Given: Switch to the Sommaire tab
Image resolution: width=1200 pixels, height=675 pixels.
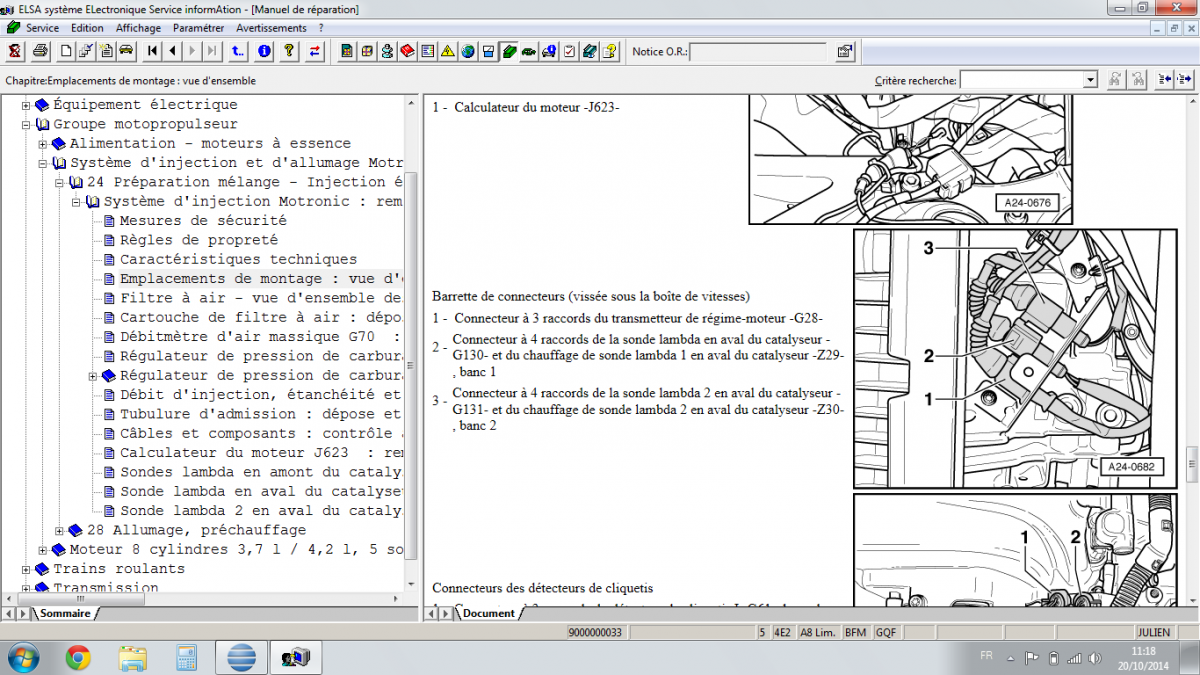Looking at the screenshot, I should [x=64, y=613].
